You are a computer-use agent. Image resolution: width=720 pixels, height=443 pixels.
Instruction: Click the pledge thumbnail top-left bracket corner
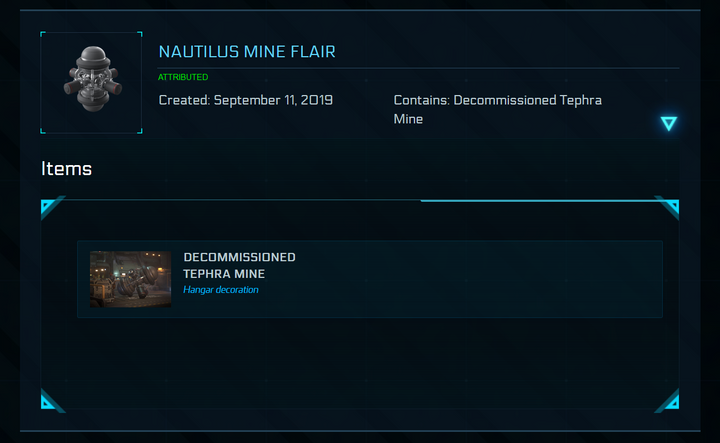(43, 34)
